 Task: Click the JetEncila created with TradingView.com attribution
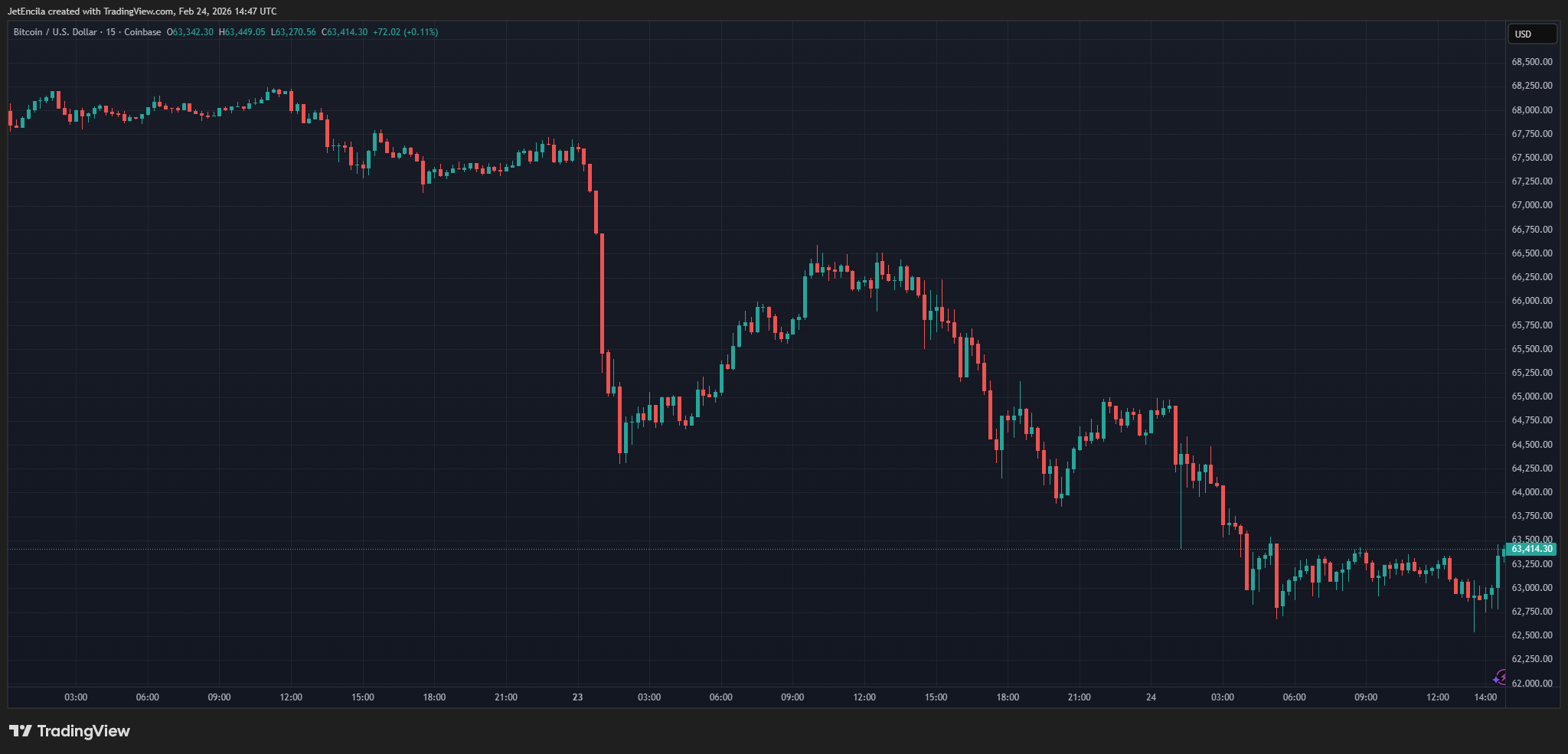(x=142, y=11)
